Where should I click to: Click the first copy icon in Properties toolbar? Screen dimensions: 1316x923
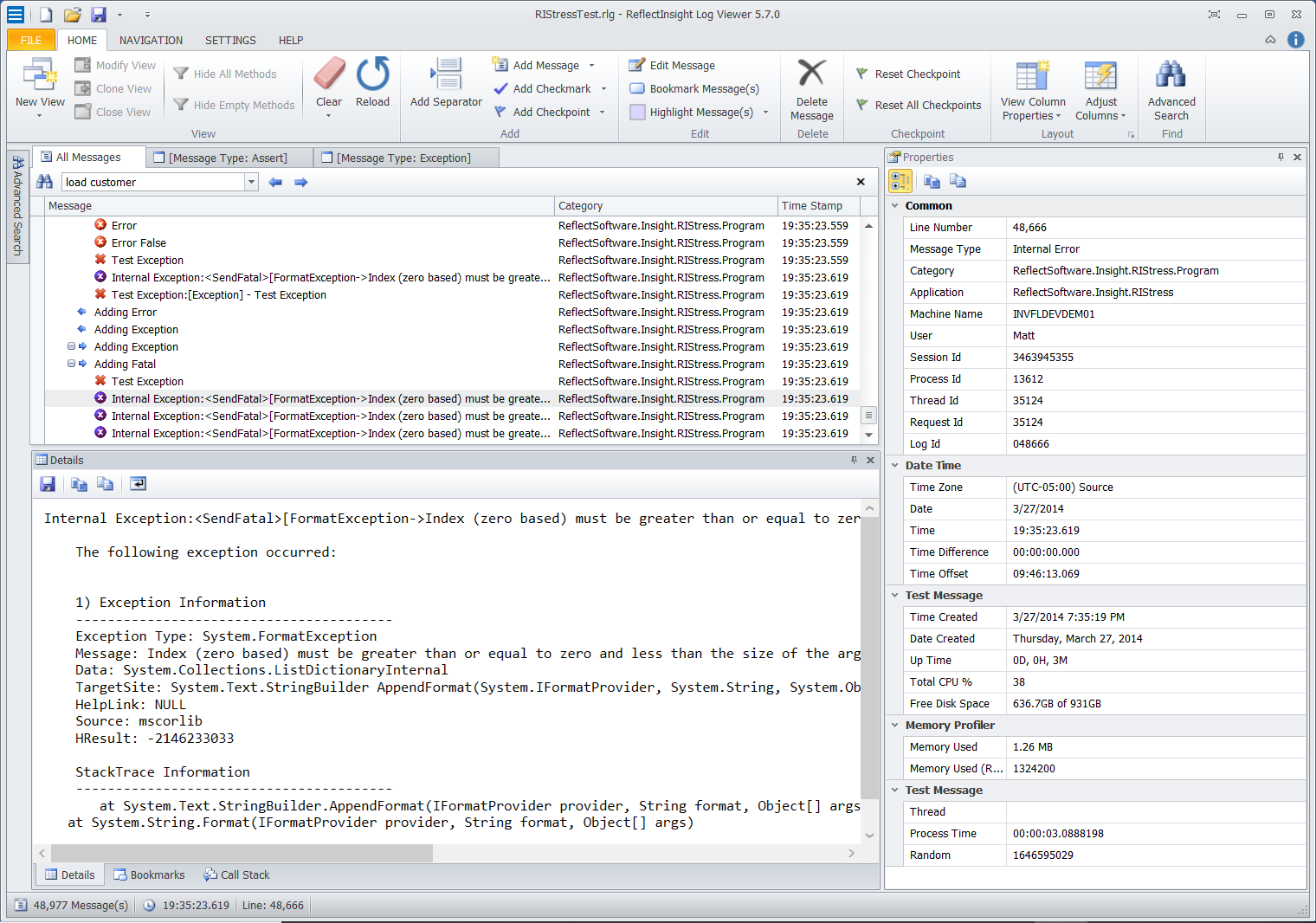click(932, 181)
